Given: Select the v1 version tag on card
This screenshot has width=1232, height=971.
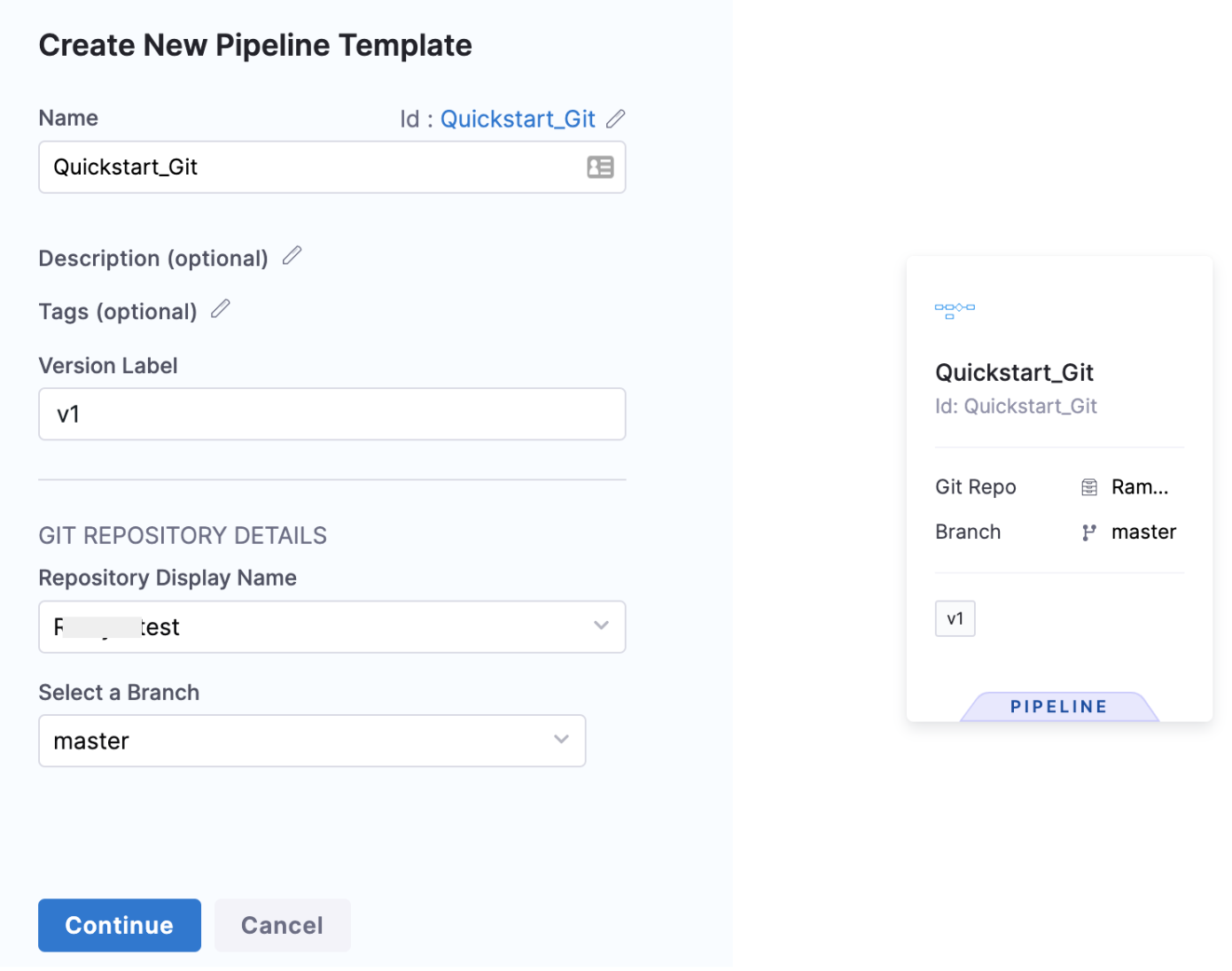Looking at the screenshot, I should pos(955,619).
